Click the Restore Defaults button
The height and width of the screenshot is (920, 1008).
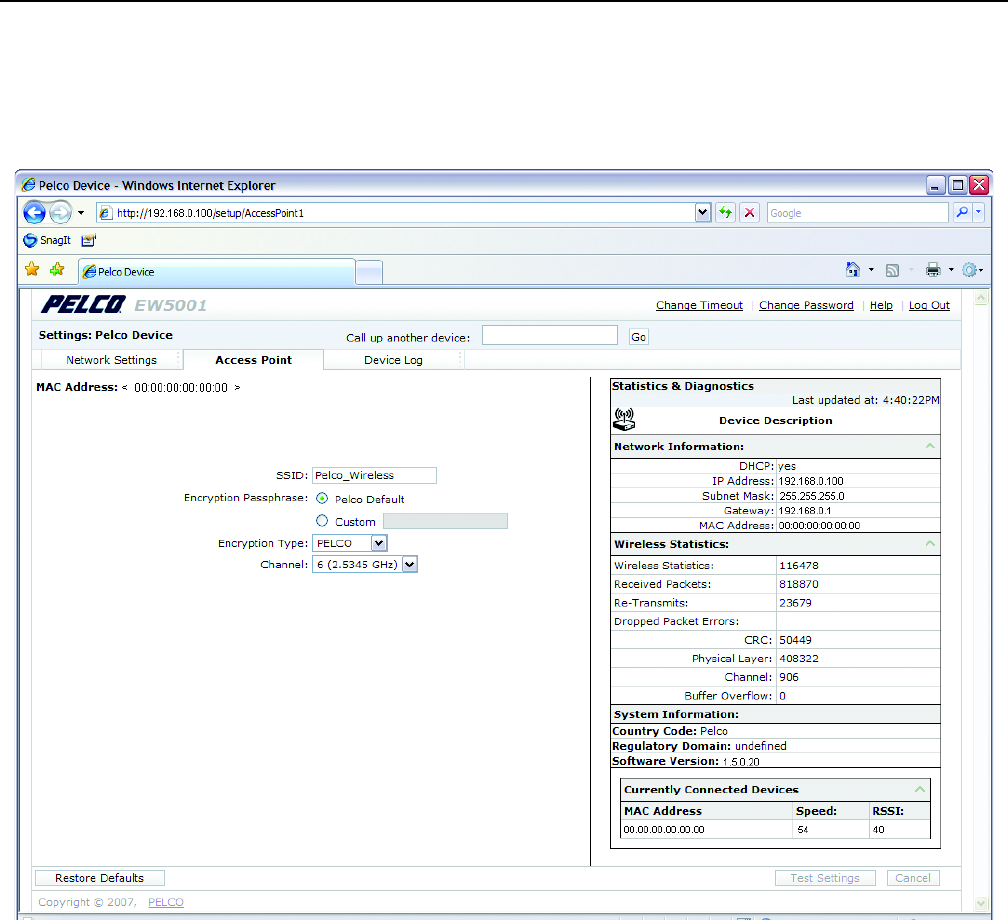click(100, 878)
